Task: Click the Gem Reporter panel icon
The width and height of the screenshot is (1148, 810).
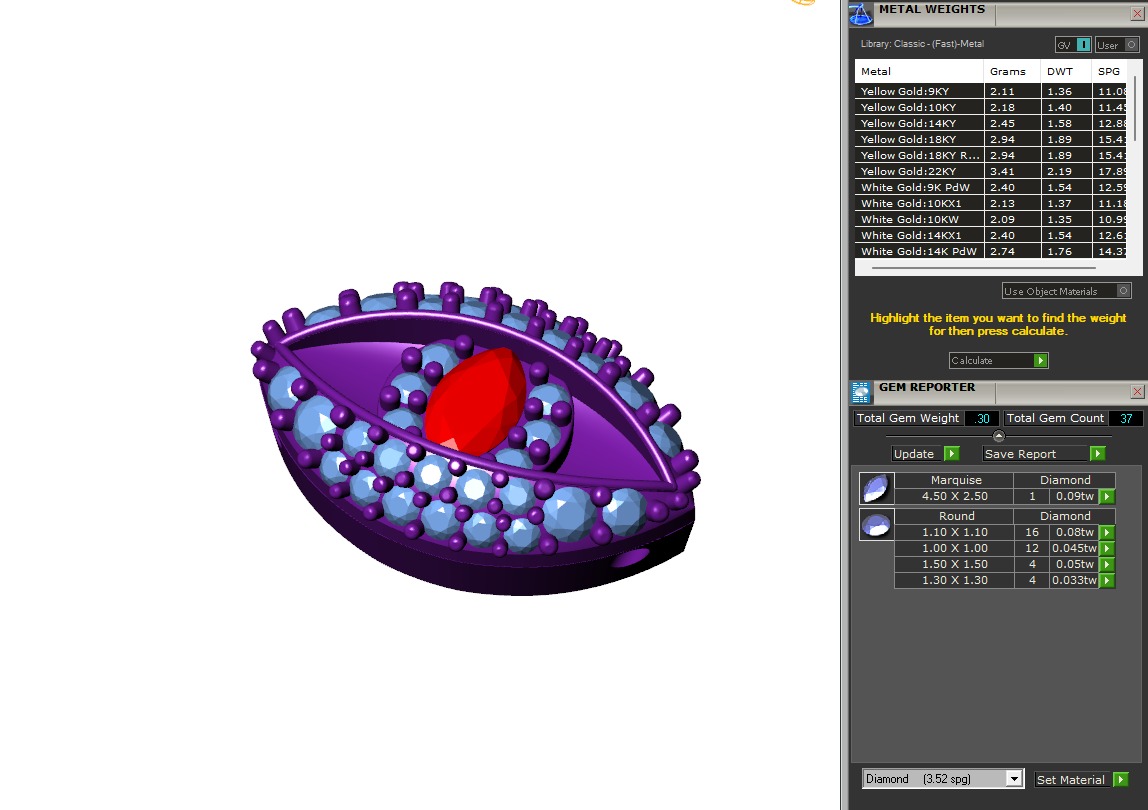Action: tap(861, 393)
